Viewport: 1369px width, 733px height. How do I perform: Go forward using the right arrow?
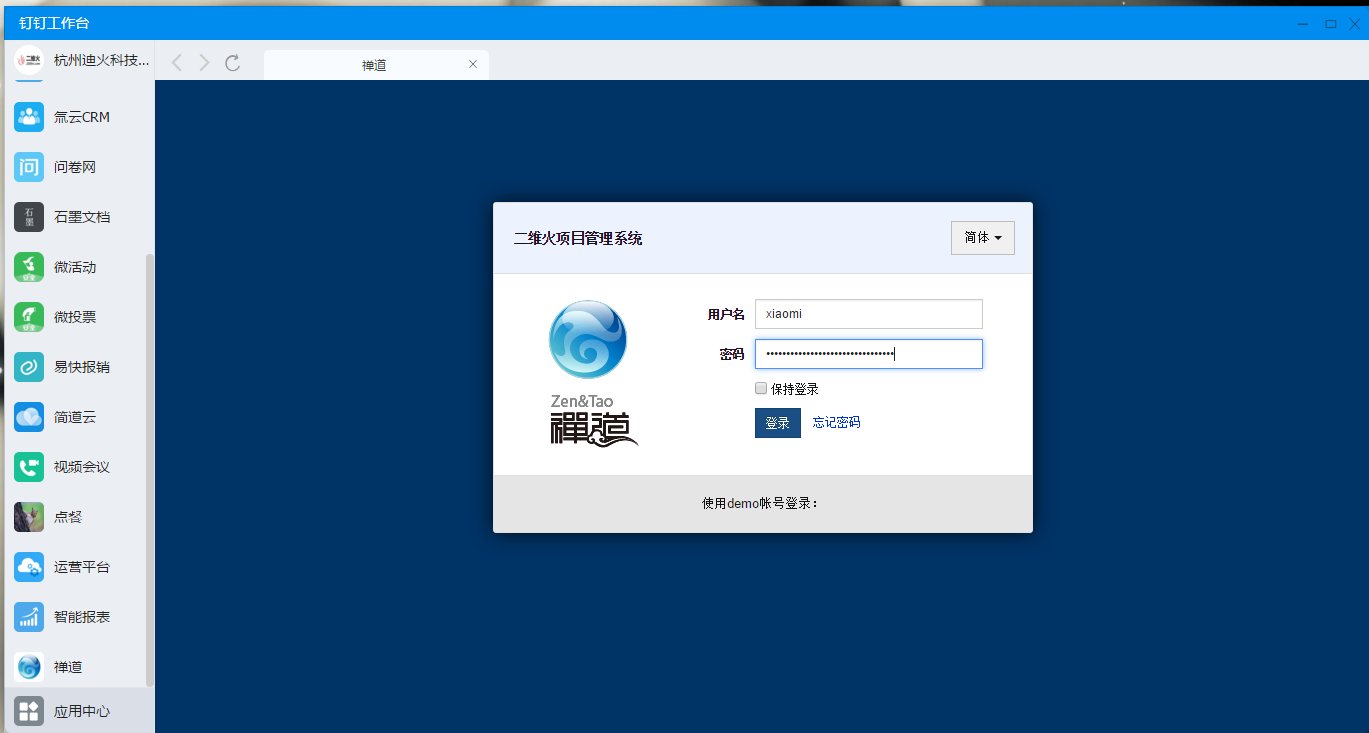[204, 63]
